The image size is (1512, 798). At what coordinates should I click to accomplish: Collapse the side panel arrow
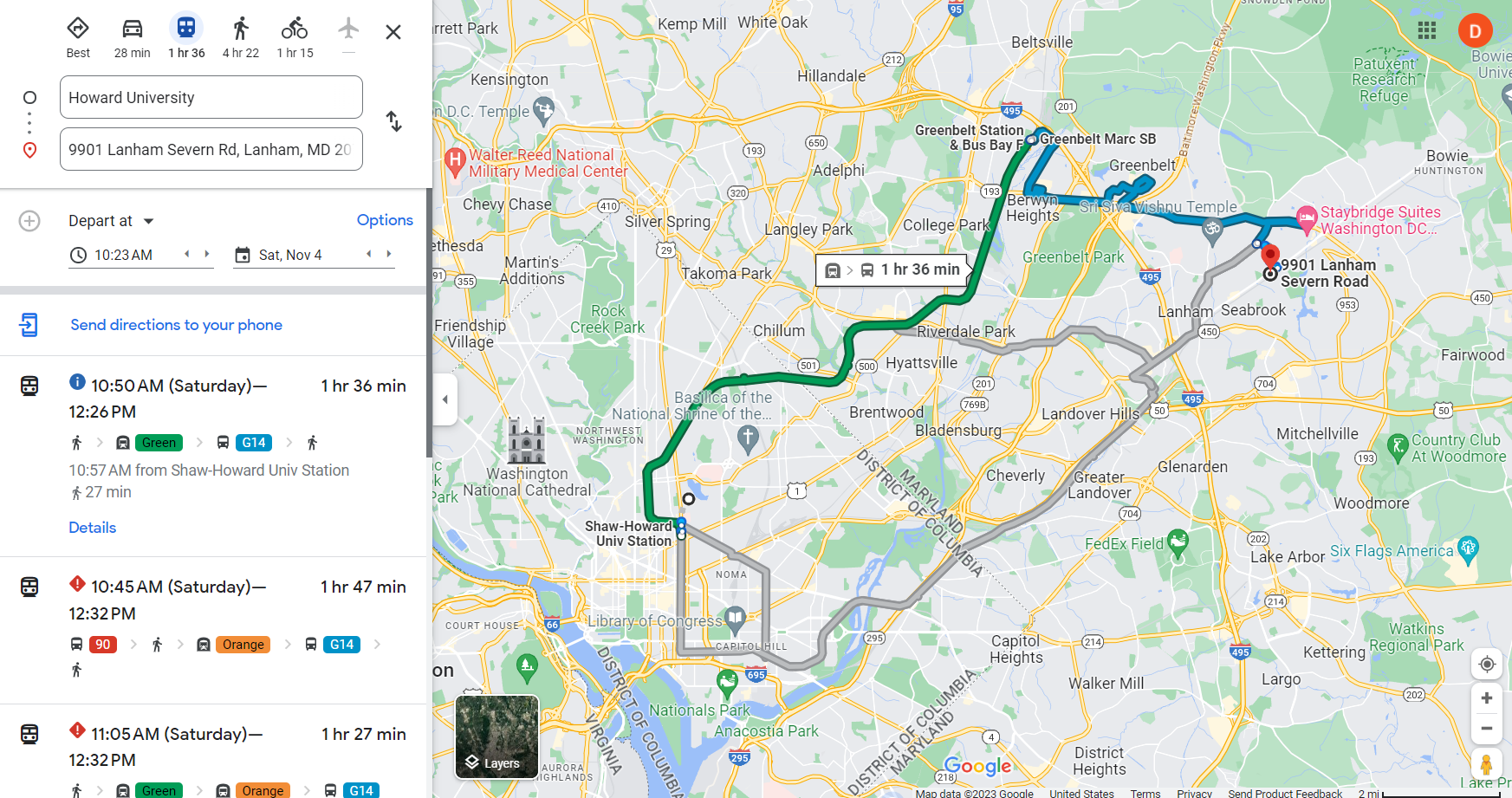point(445,399)
